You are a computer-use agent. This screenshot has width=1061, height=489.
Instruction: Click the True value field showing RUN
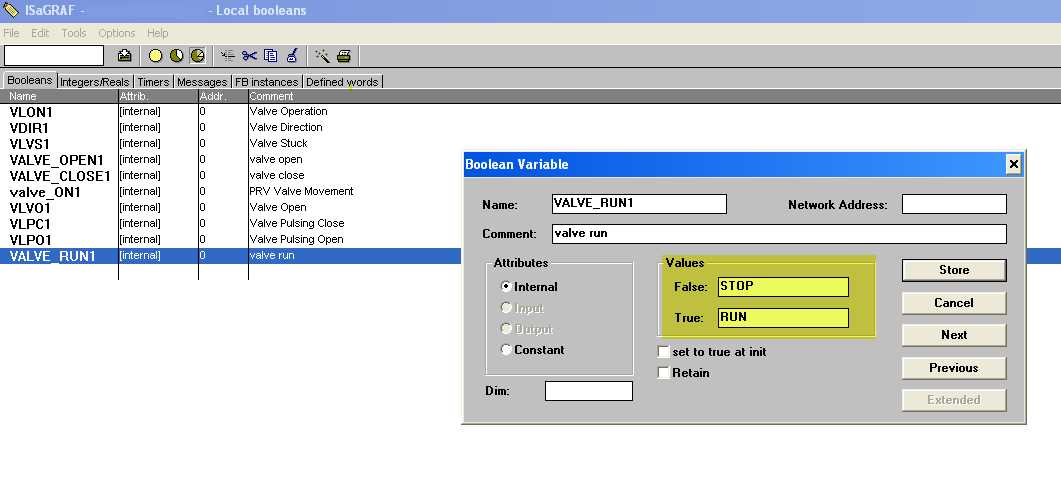[x=783, y=318]
